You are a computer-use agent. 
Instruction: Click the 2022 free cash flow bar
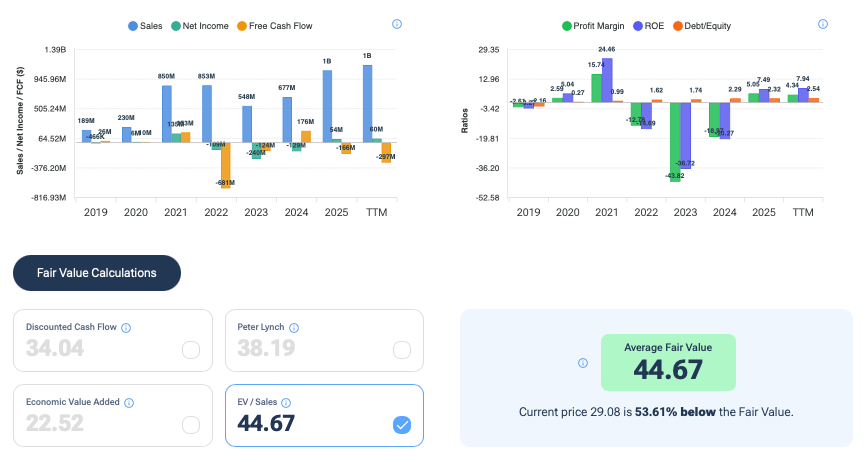point(226,165)
